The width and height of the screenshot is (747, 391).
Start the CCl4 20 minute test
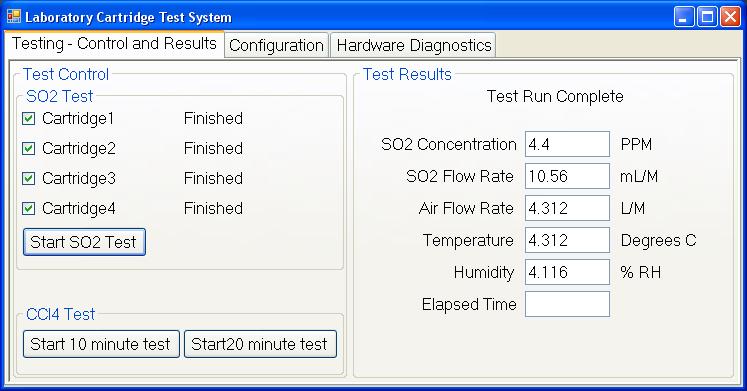point(260,344)
